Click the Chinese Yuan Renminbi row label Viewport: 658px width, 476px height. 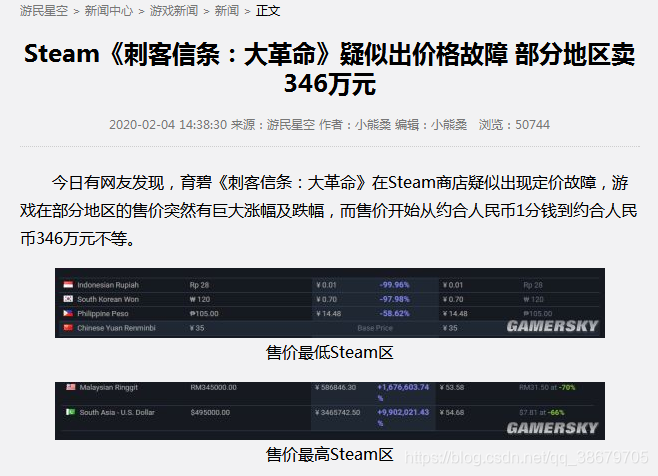pos(116,328)
